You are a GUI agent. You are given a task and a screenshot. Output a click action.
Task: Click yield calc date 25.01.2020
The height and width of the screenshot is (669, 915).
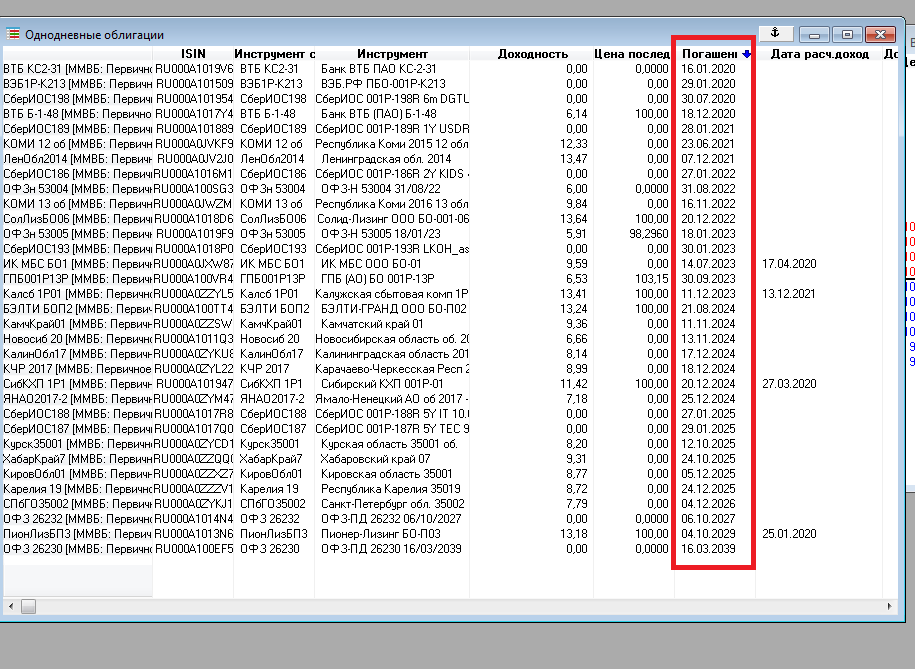point(789,534)
